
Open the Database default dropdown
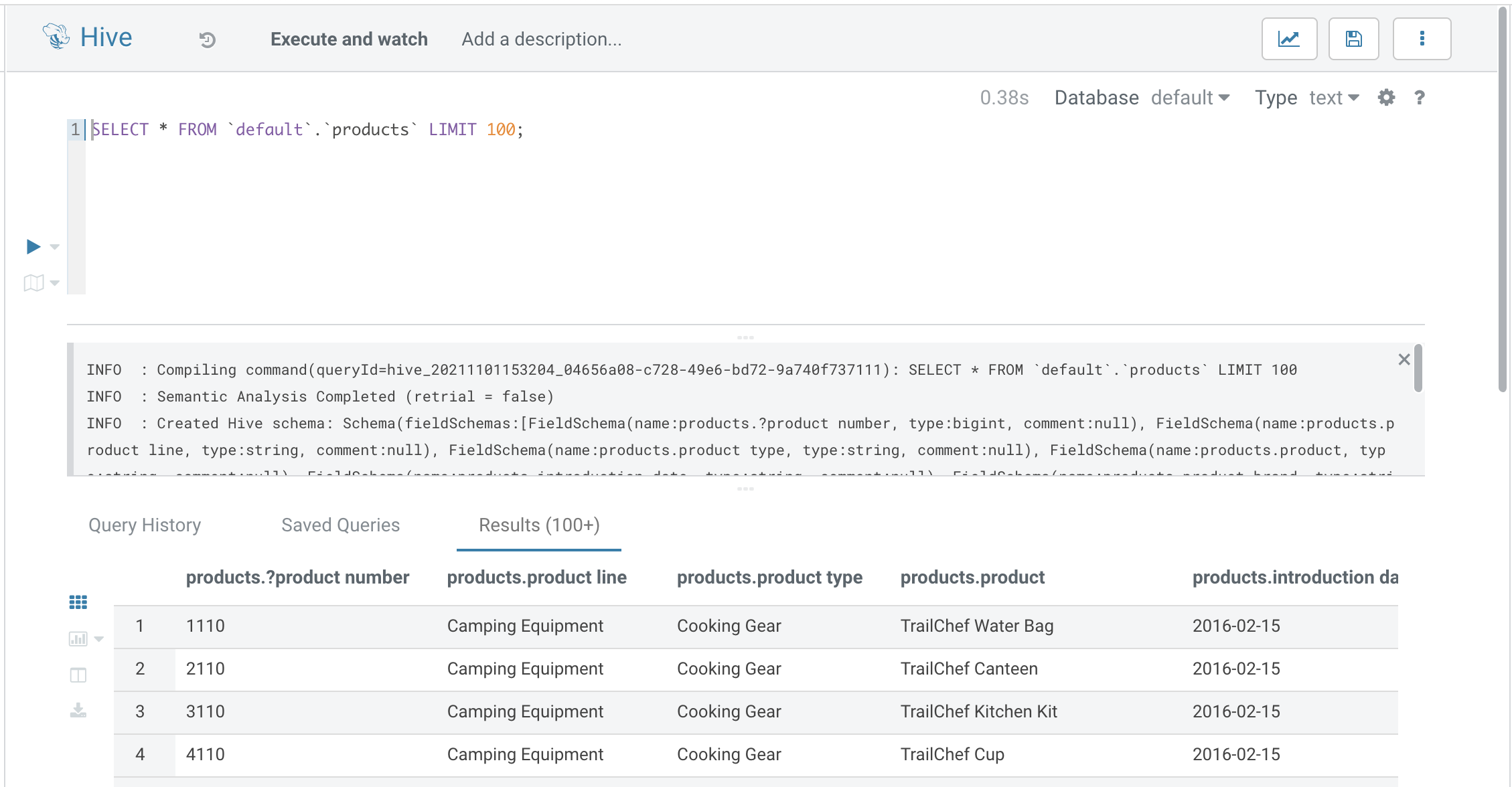coord(1191,98)
